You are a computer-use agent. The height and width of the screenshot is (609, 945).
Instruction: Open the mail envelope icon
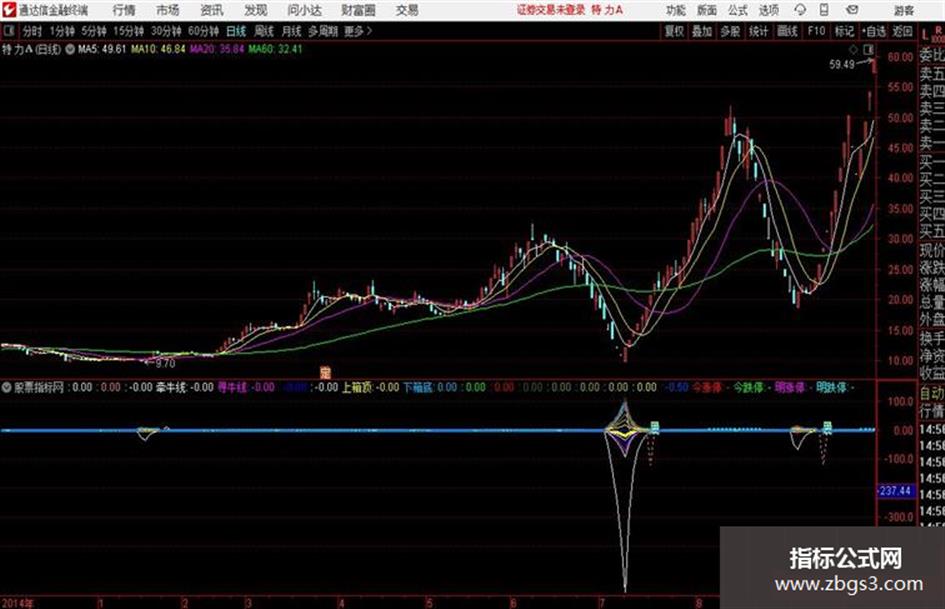[852, 10]
